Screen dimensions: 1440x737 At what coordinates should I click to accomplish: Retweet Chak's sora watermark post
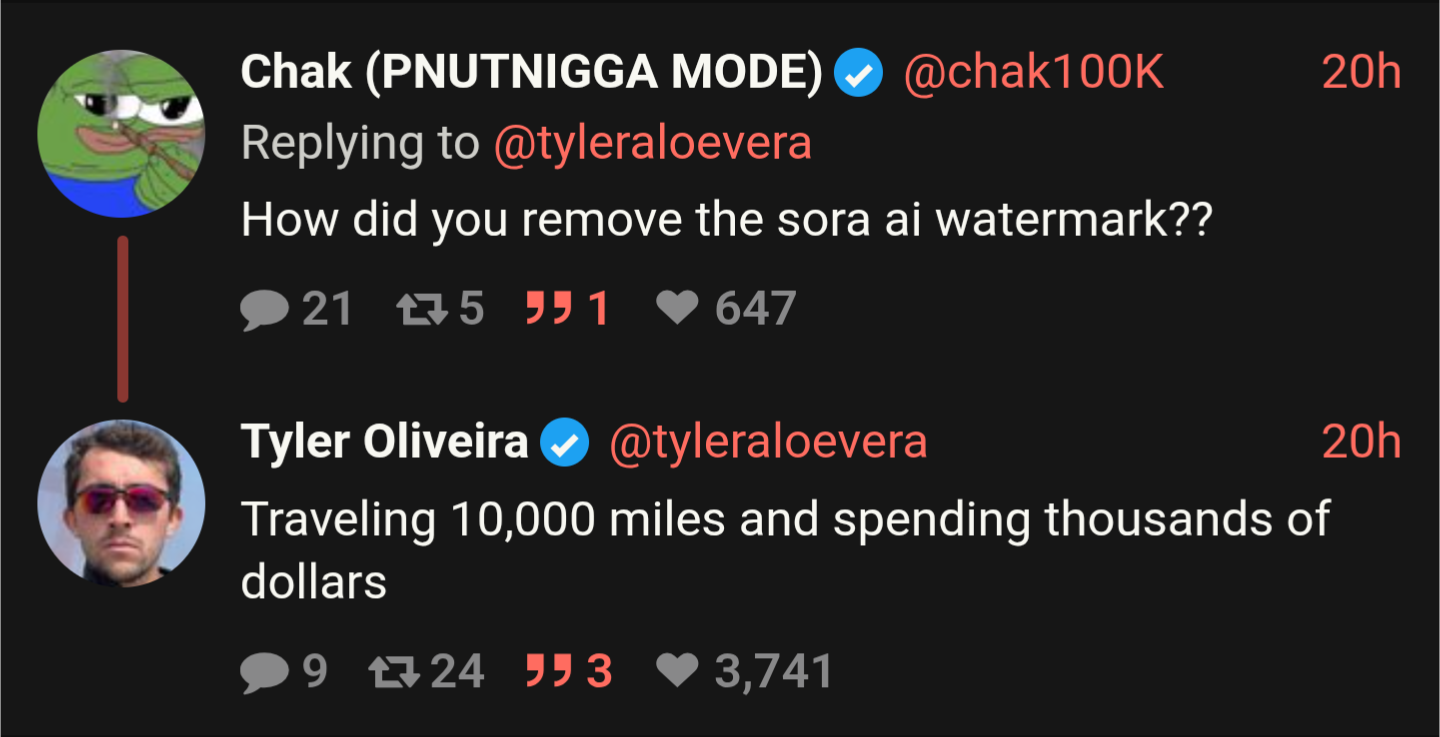pyautogui.click(x=418, y=309)
